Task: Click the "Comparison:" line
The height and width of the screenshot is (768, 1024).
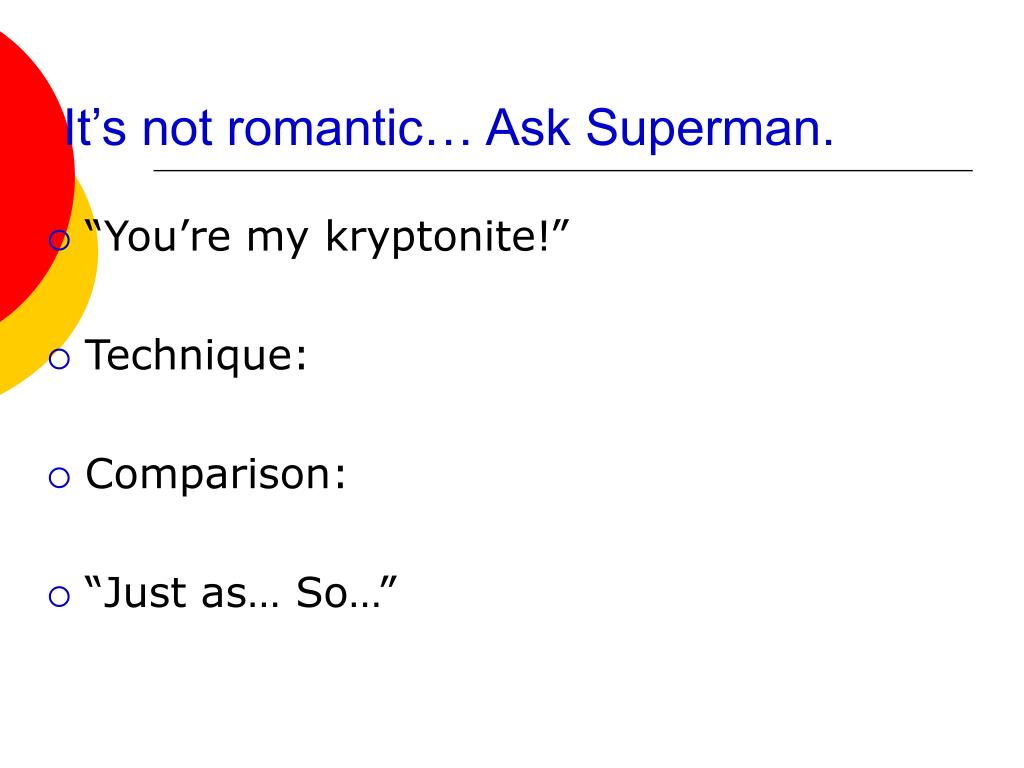Action: point(216,475)
